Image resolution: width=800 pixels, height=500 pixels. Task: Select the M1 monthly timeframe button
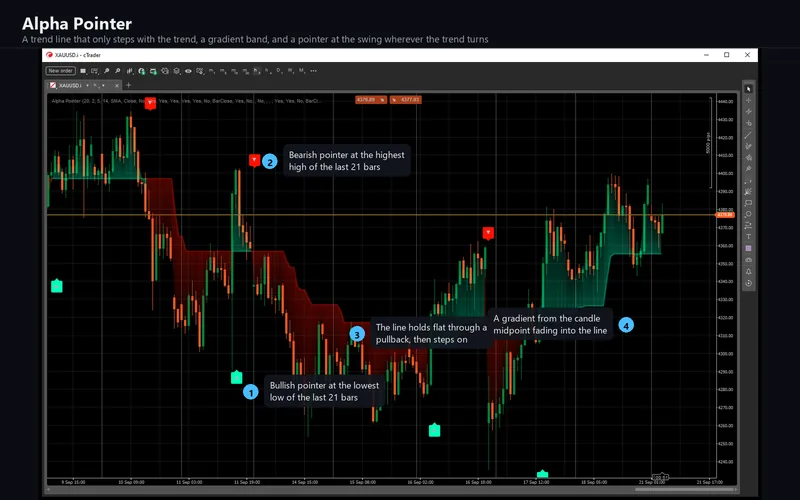(302, 71)
